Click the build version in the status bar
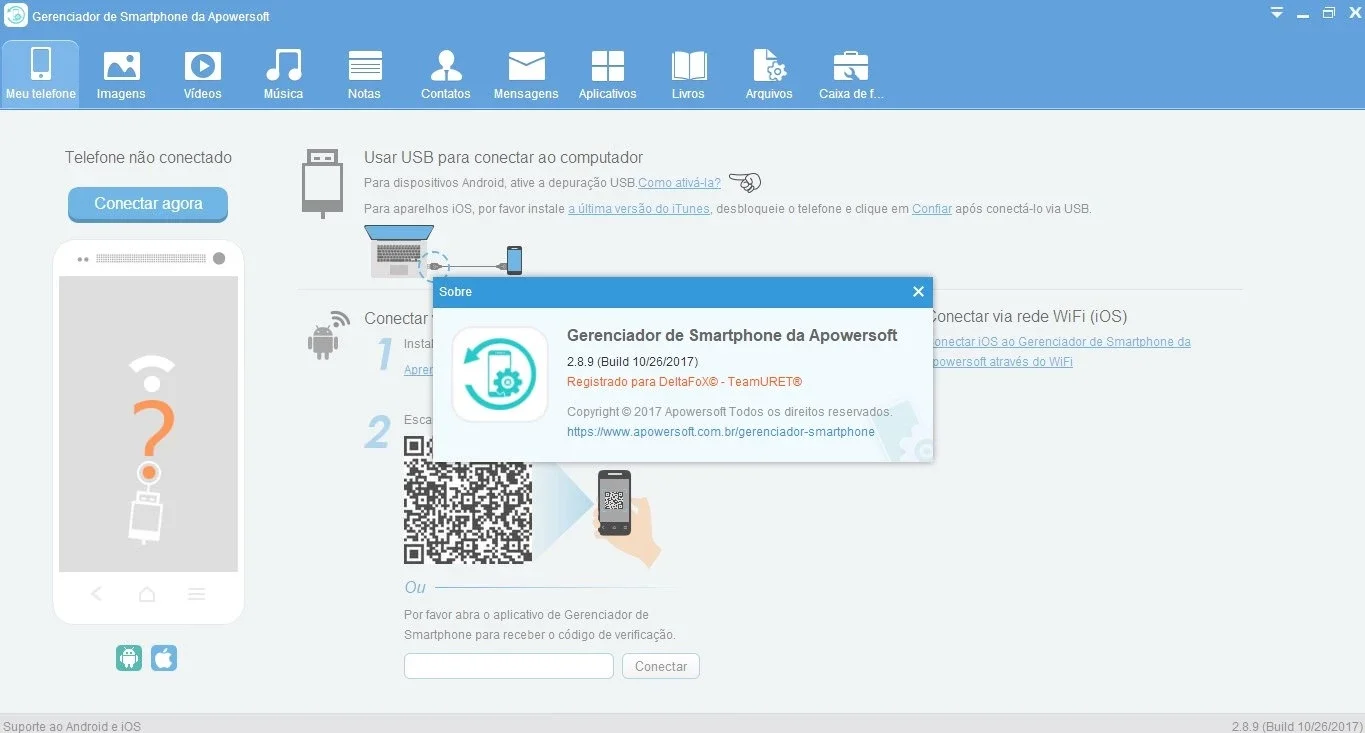This screenshot has height=733, width=1365. [1297, 726]
